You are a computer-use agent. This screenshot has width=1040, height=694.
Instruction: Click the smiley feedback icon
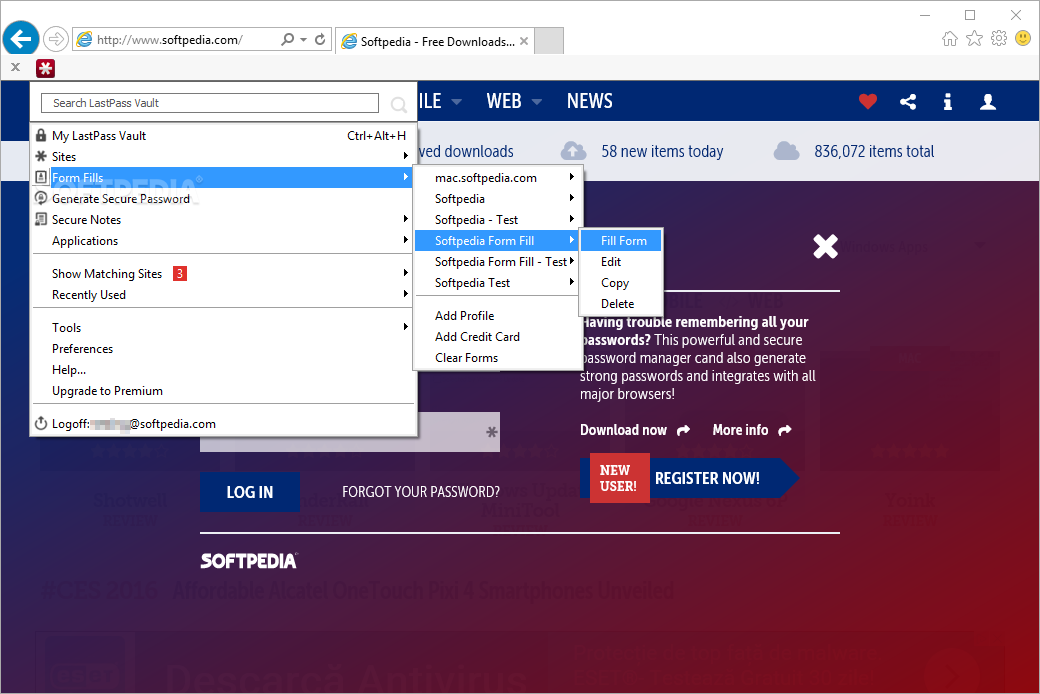[x=1023, y=38]
